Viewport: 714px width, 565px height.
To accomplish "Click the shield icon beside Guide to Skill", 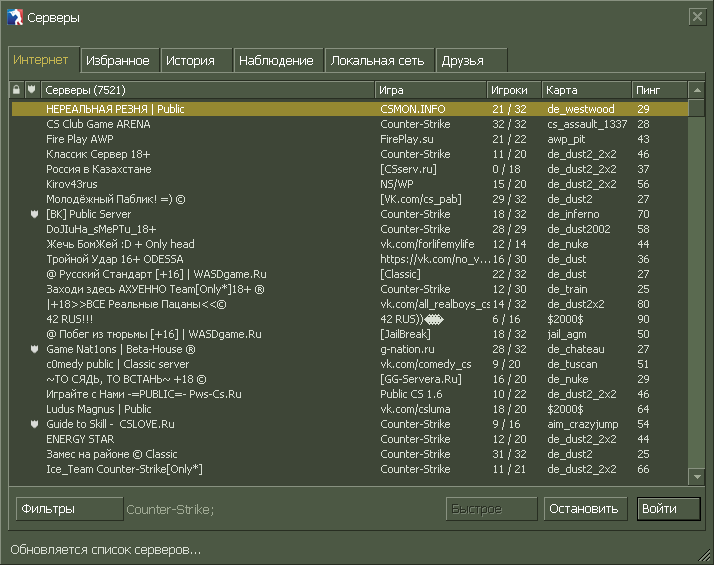I will pos(34,424).
